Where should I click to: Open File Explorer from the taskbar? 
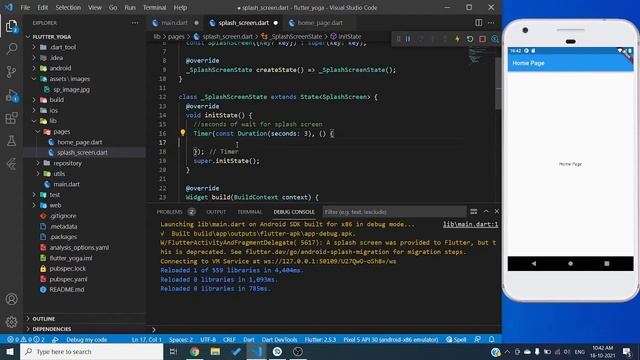pyautogui.click(x=215, y=351)
